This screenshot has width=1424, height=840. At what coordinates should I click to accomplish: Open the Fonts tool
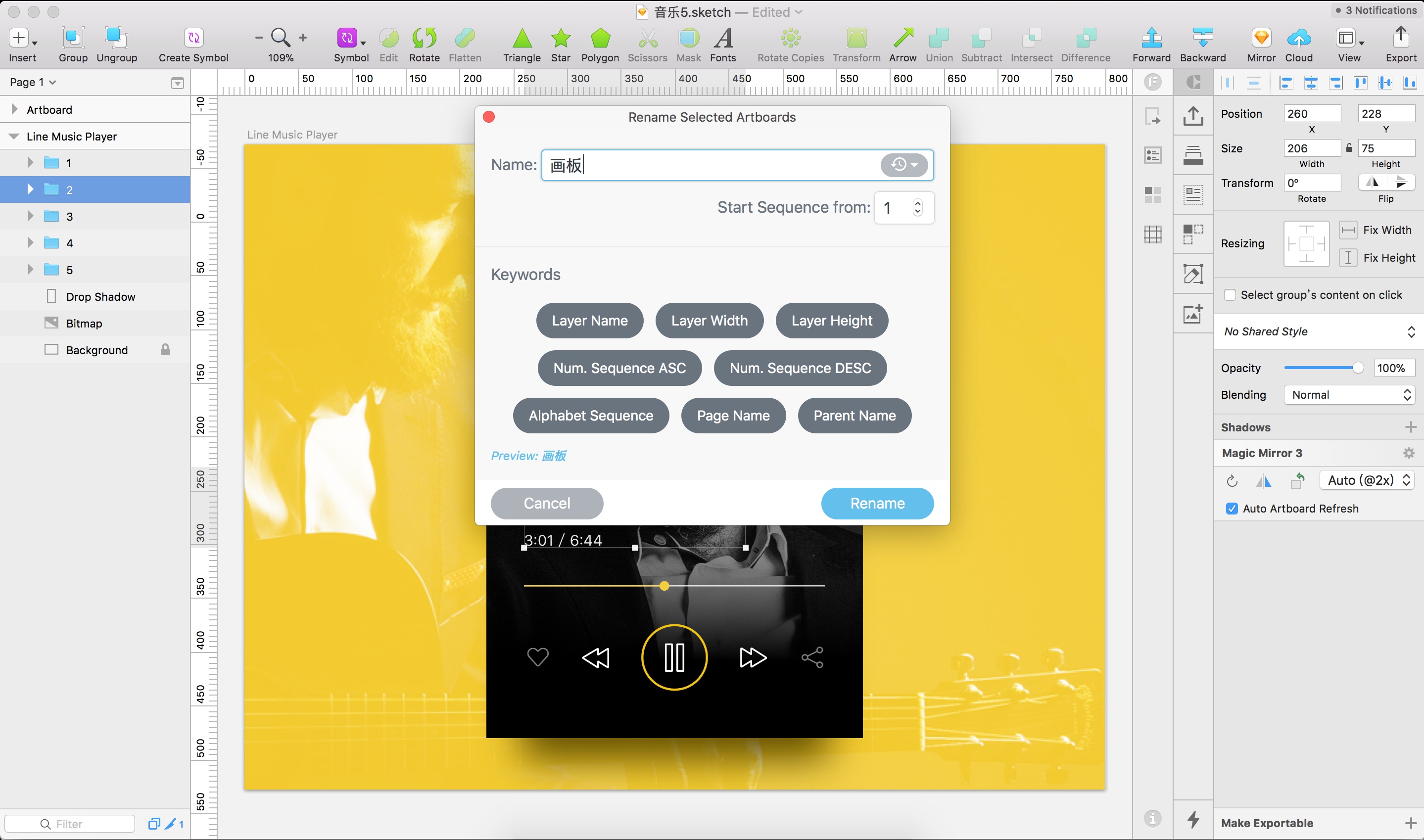click(723, 38)
